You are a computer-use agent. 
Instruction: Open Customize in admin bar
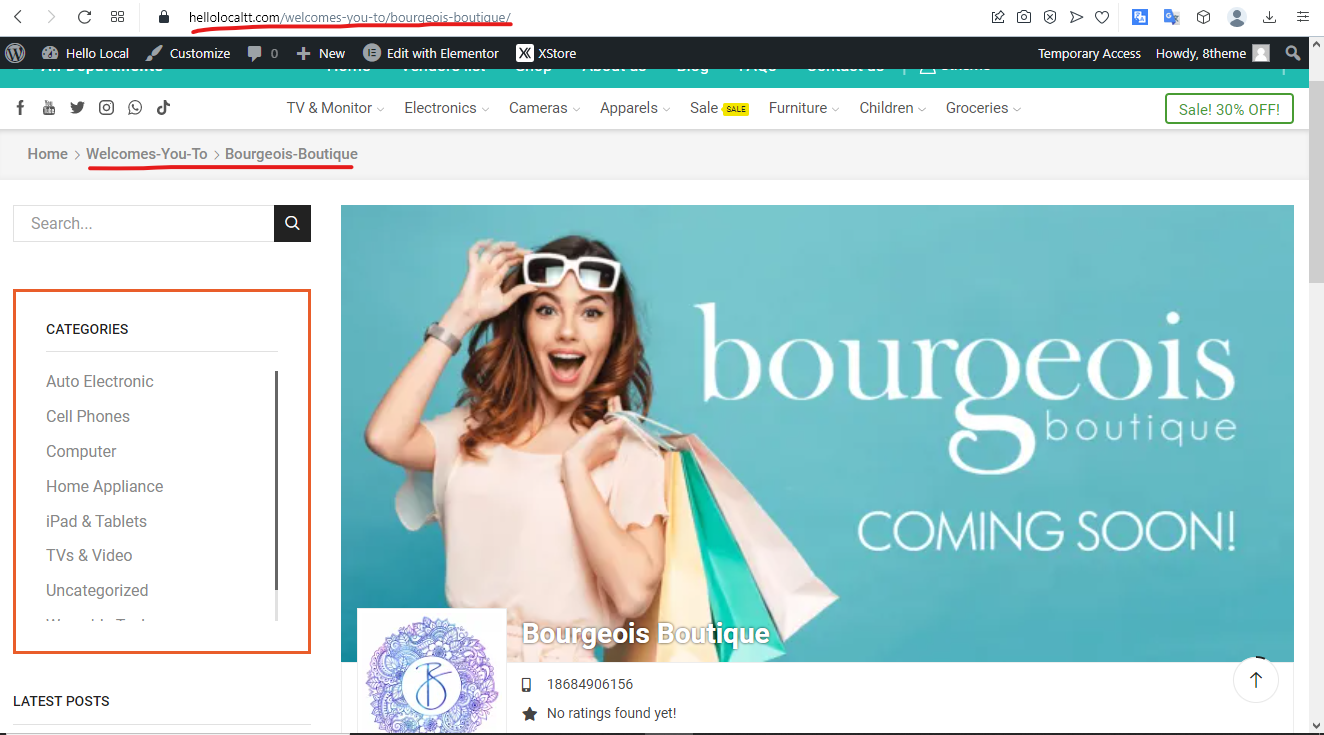pos(188,53)
